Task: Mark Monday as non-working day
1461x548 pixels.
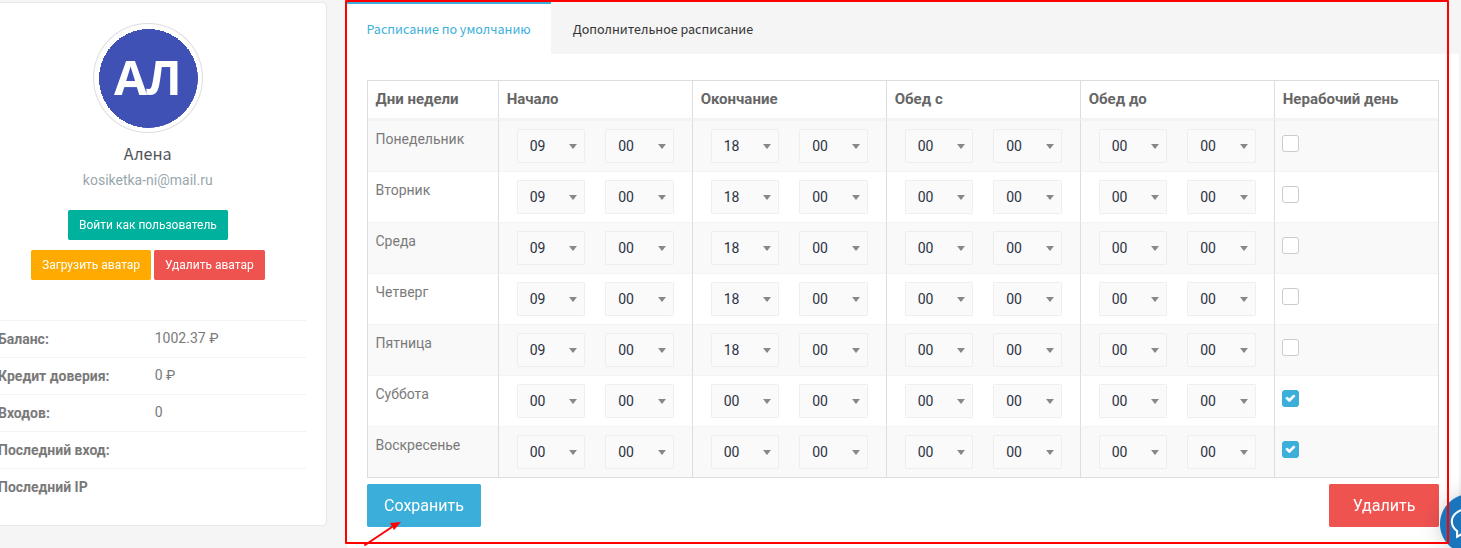Action: [x=1290, y=144]
